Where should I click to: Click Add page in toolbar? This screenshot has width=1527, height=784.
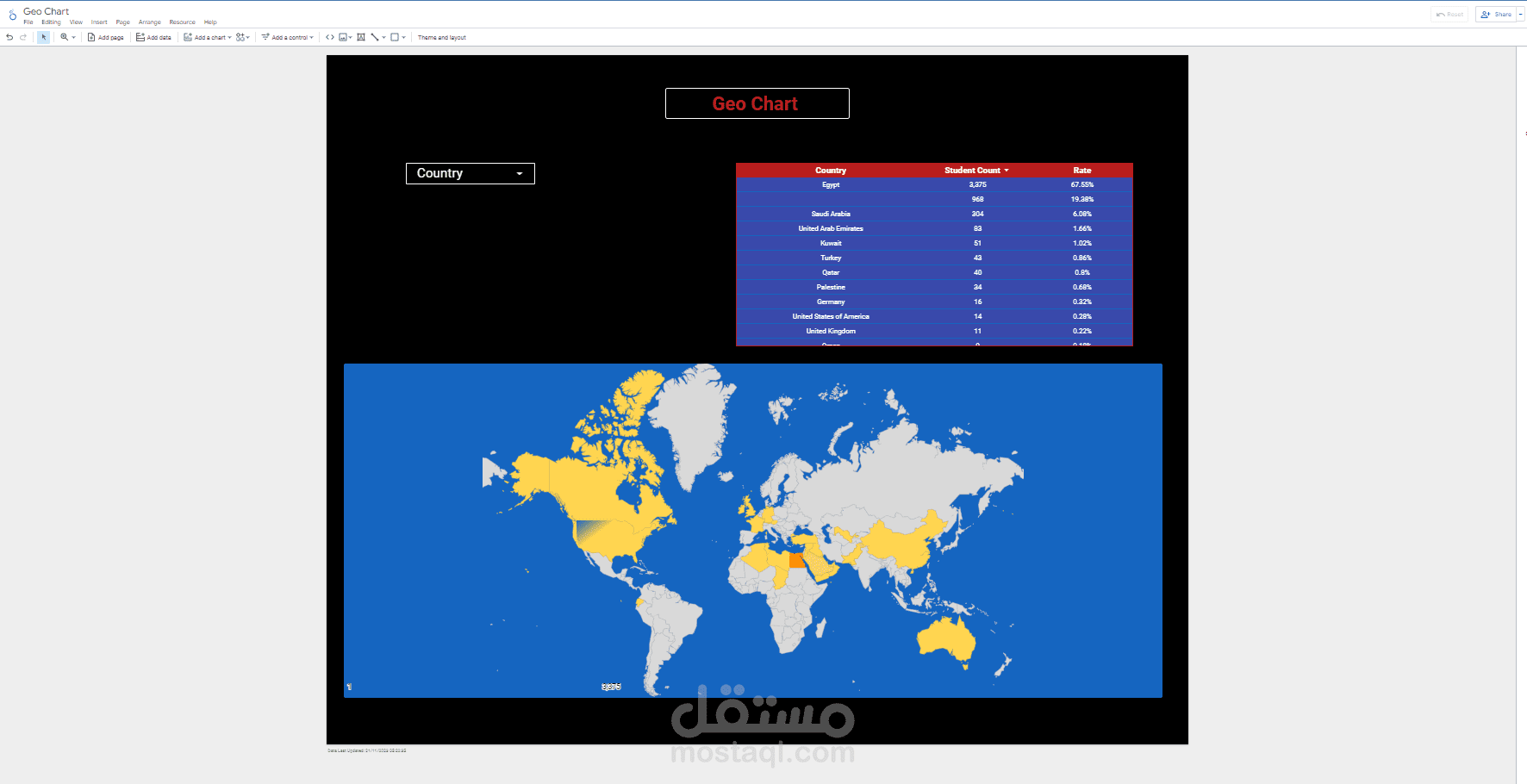point(106,37)
